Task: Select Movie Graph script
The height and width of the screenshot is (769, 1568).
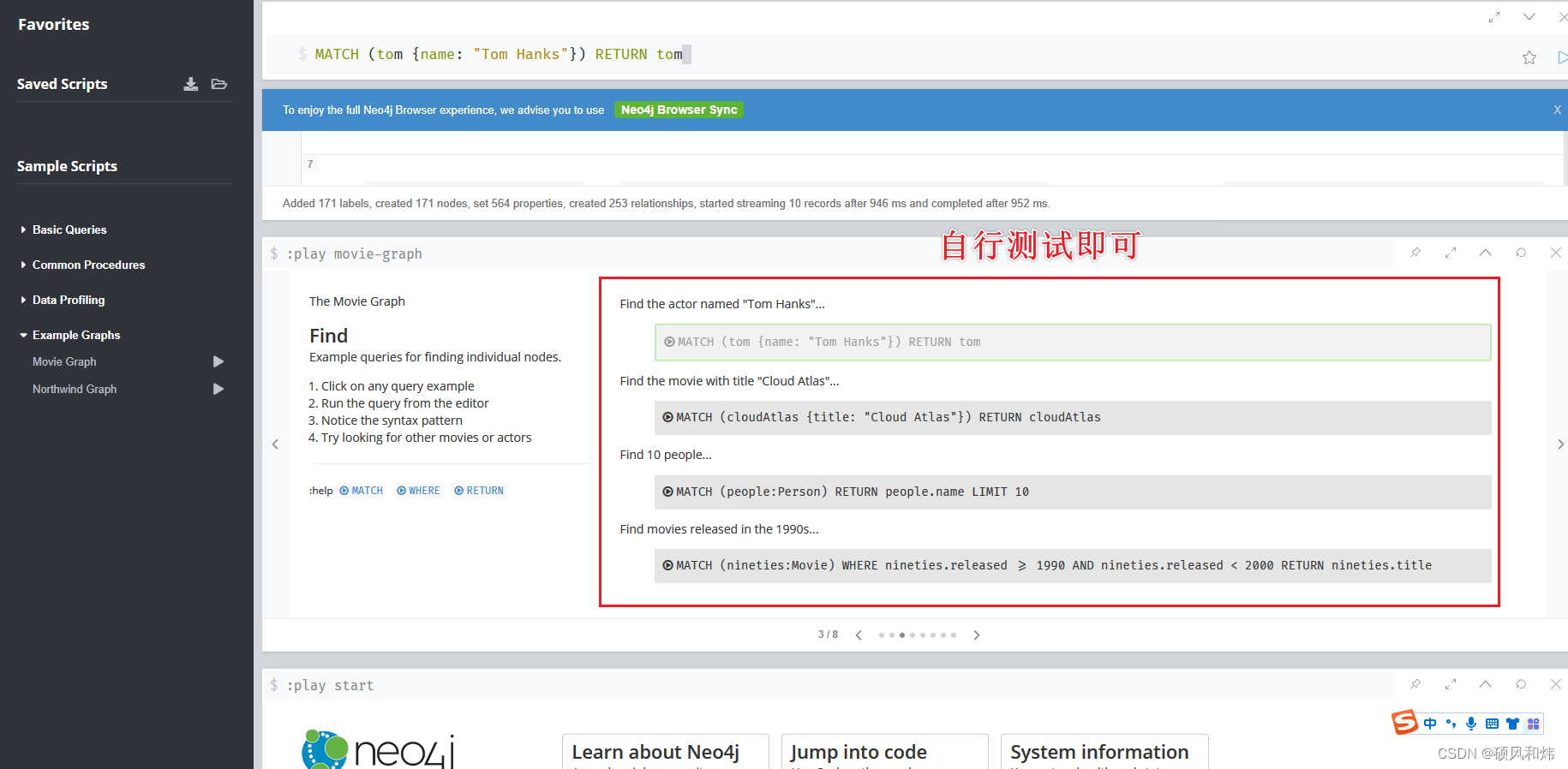Action: (64, 361)
